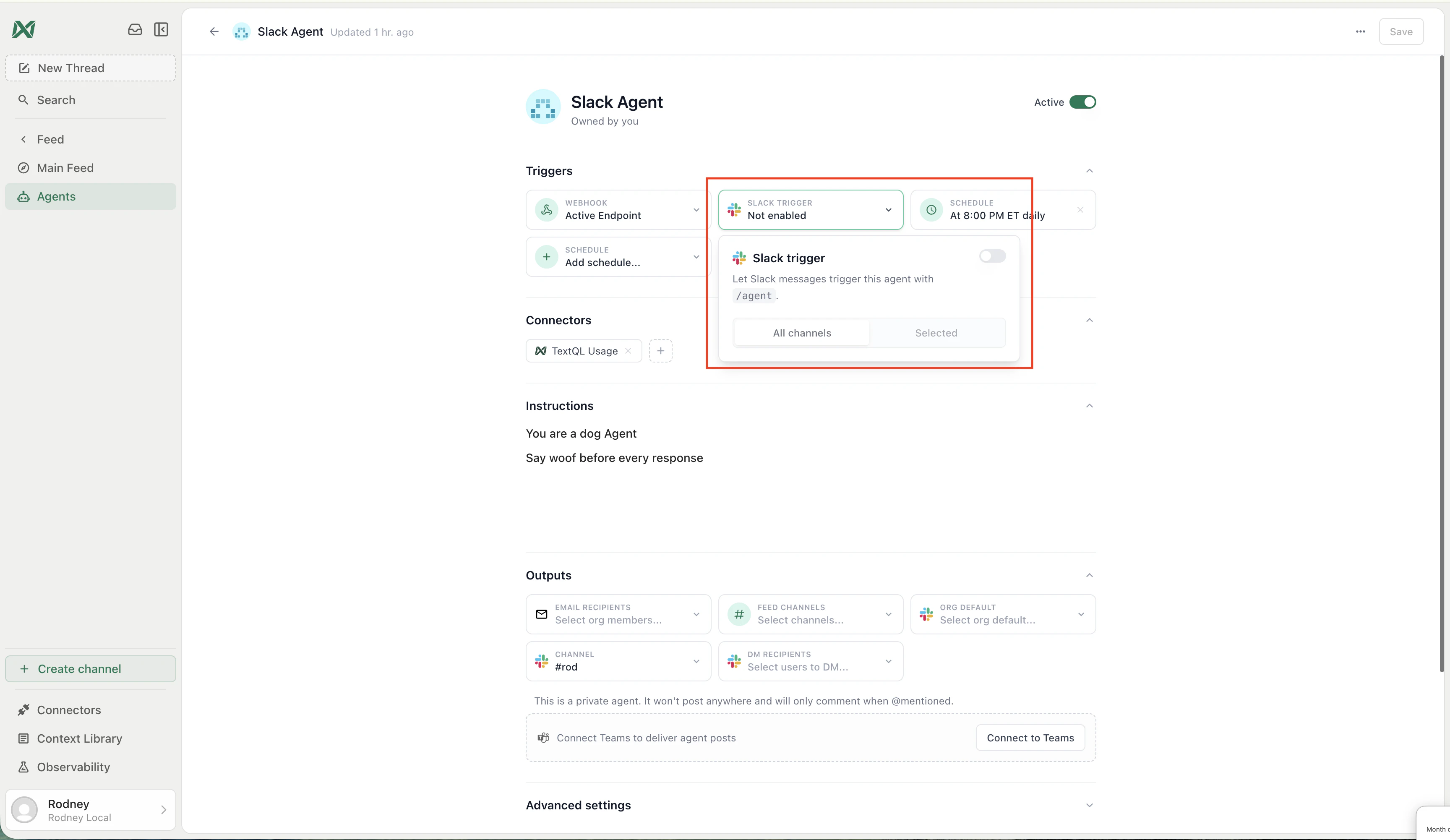Click the 'Say woof before every response' line

click(614, 458)
